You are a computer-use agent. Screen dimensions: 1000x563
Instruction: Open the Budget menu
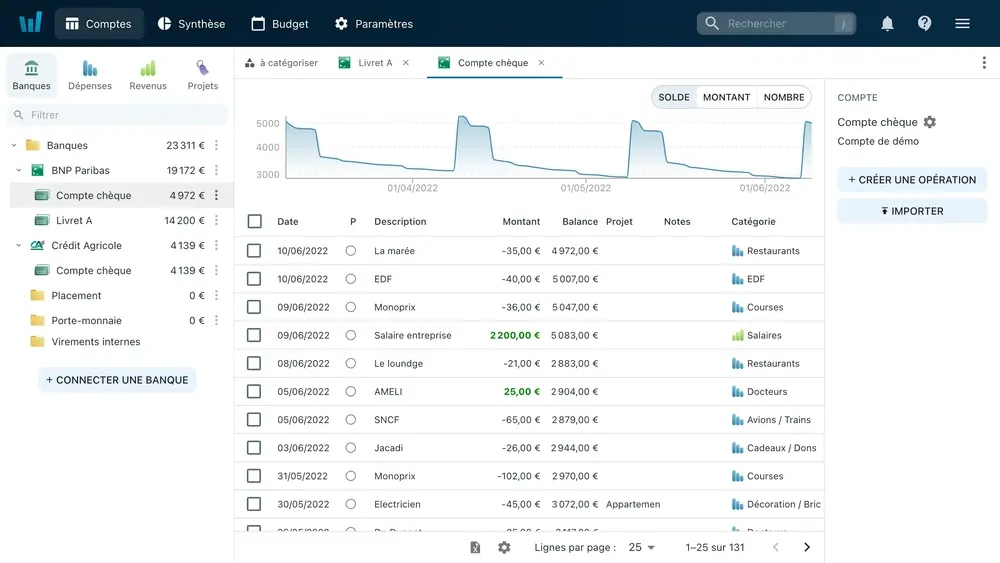pyautogui.click(x=279, y=24)
